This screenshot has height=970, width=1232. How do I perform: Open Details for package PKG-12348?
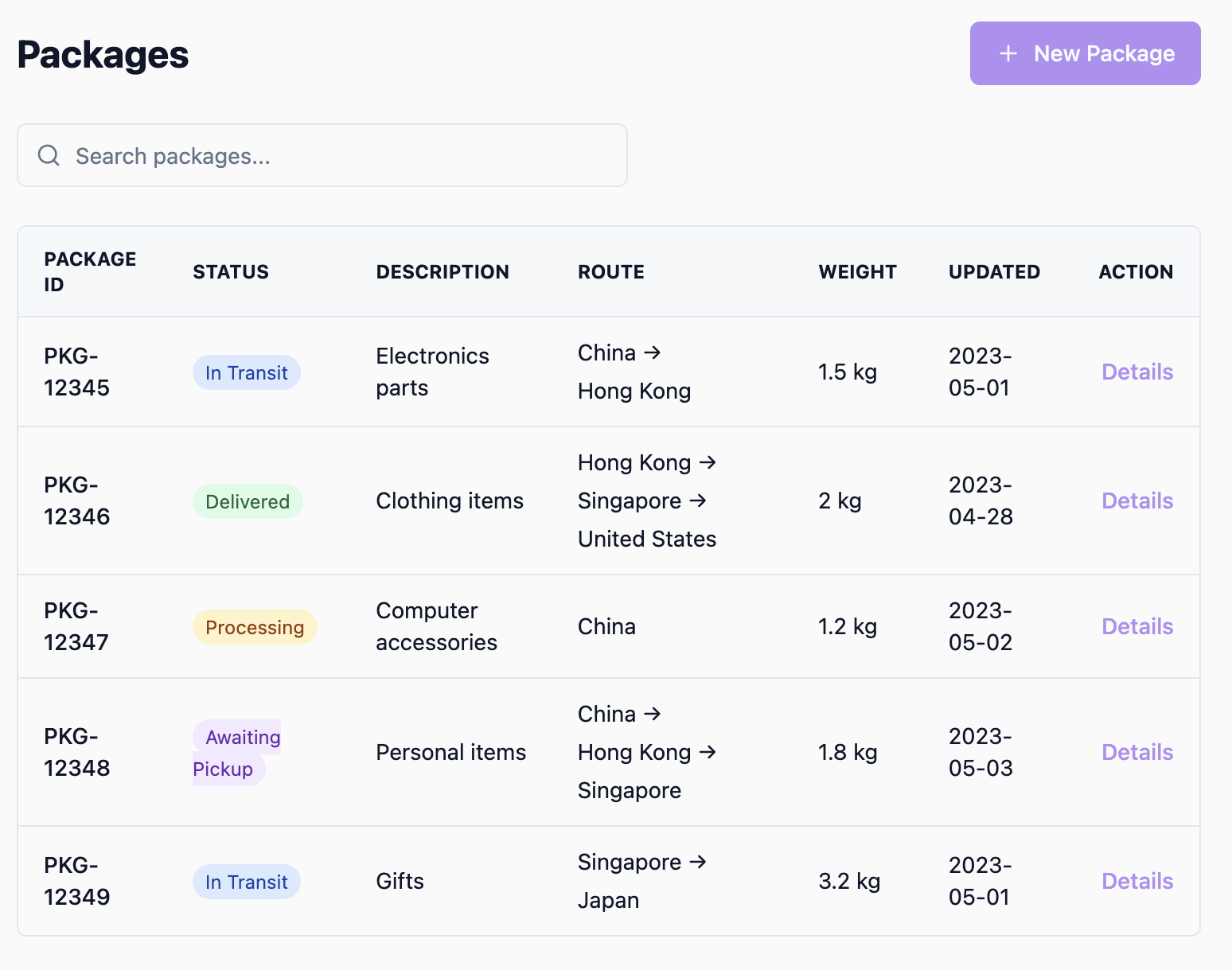pyautogui.click(x=1136, y=752)
